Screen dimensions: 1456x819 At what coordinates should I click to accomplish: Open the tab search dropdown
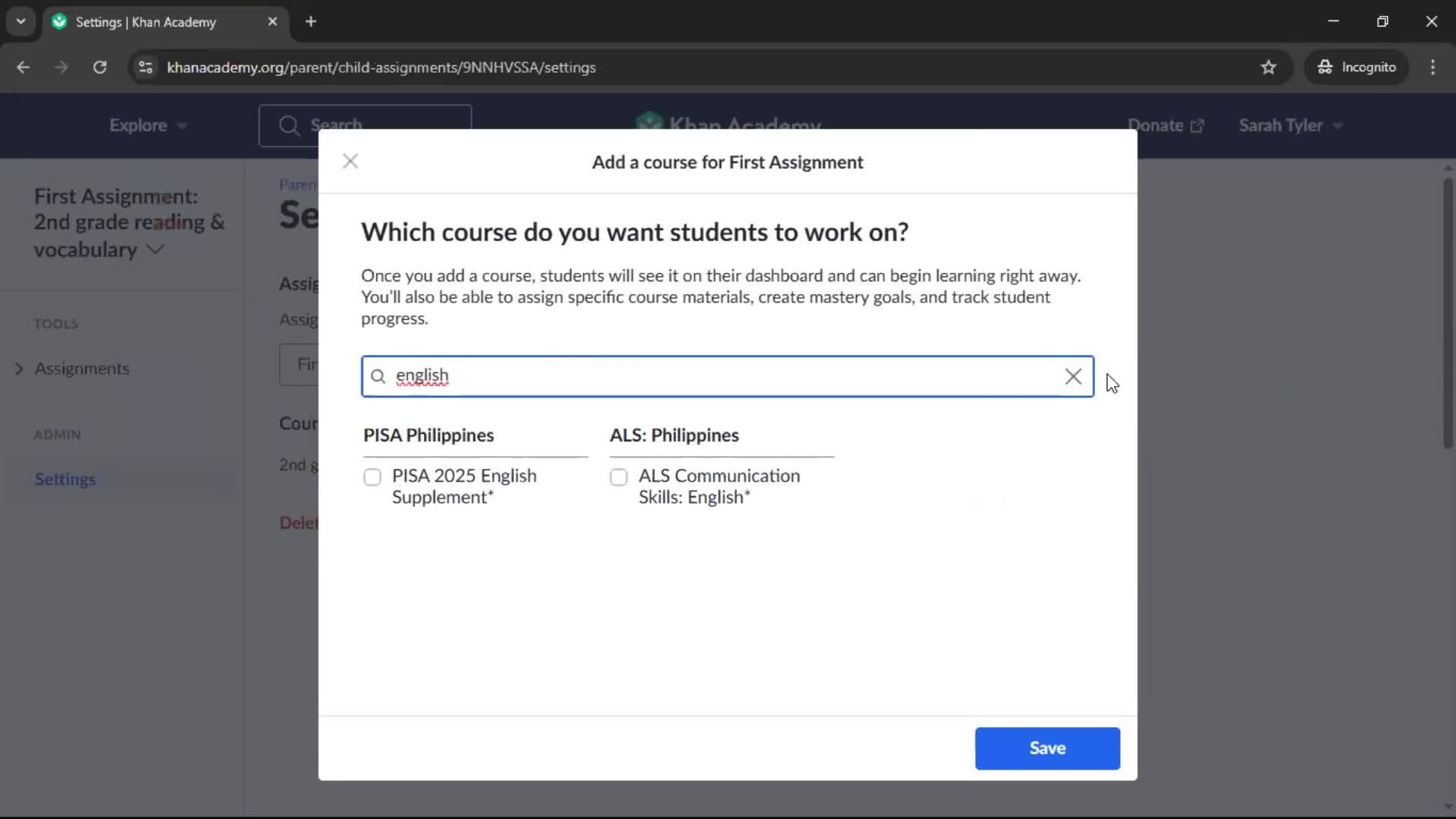pos(20,21)
